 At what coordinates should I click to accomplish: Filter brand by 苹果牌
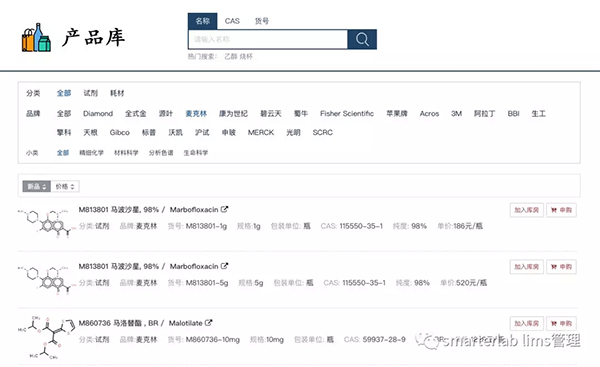point(397,114)
